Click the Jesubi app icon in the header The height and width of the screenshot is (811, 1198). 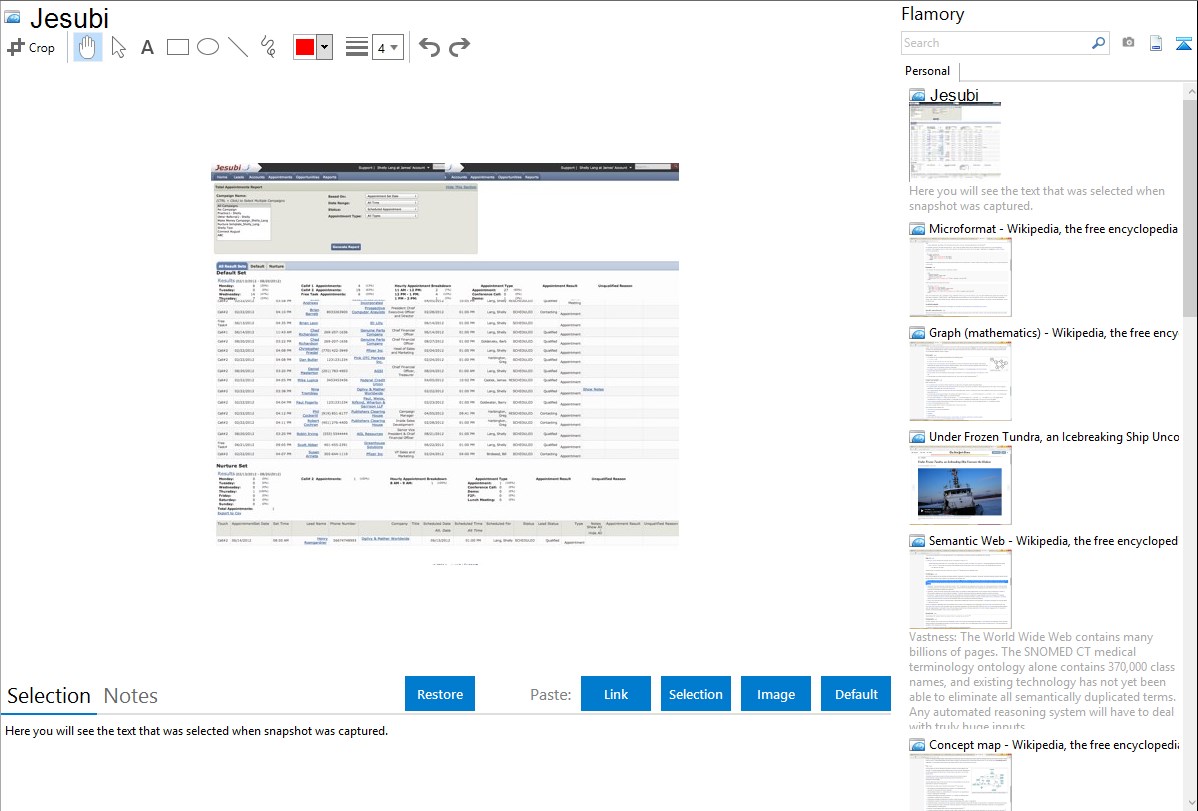12,17
